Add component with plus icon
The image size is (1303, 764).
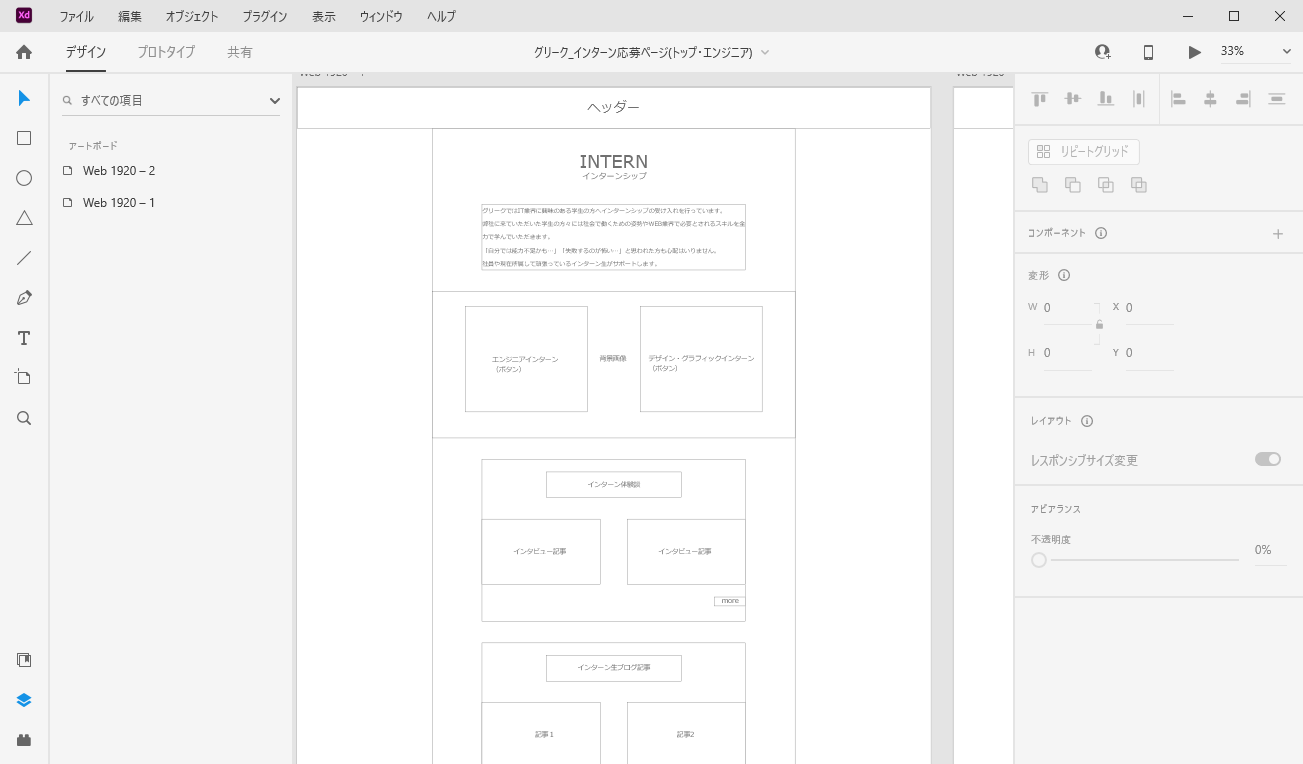[1277, 233]
